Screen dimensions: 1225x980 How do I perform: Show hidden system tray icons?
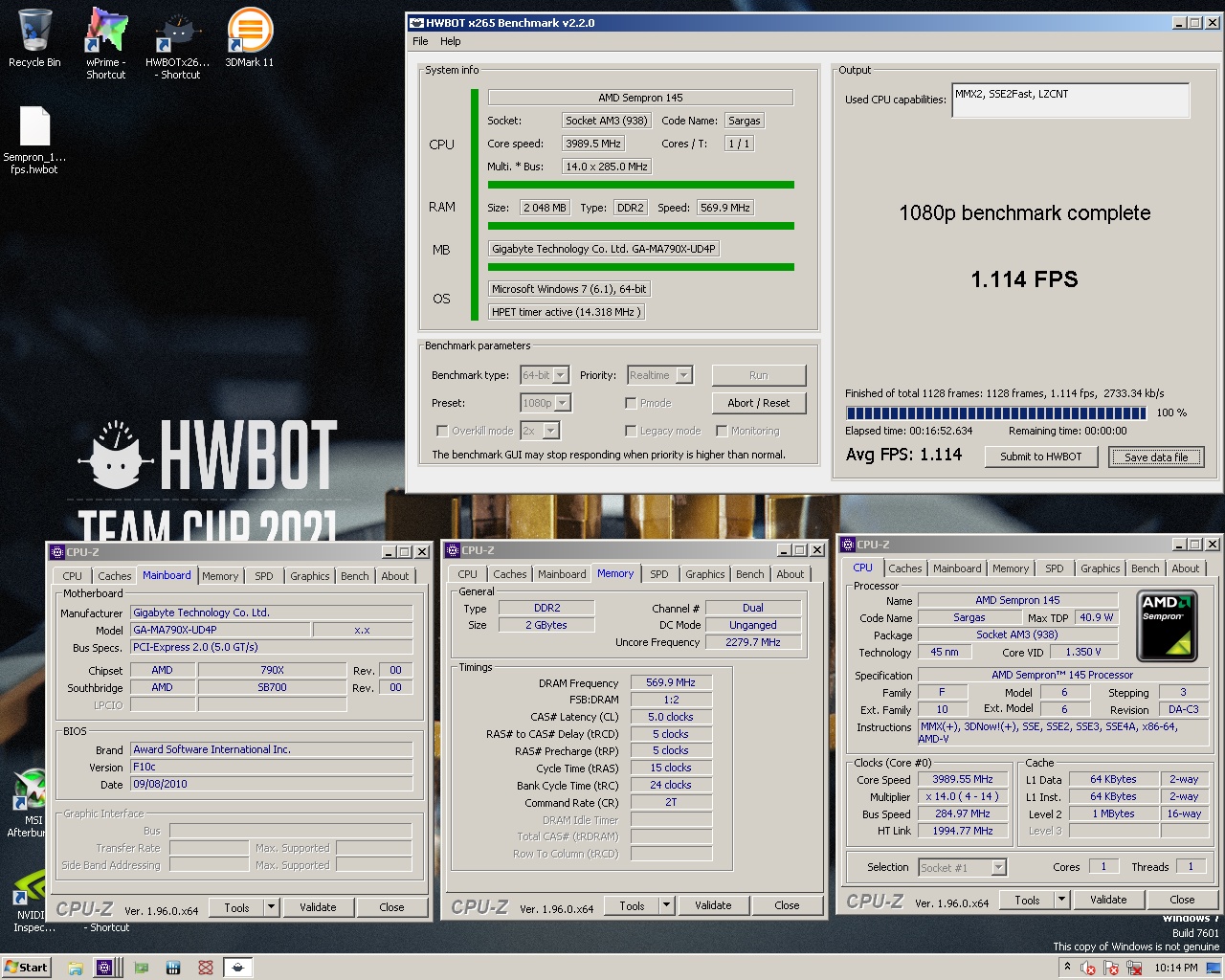click(1068, 968)
